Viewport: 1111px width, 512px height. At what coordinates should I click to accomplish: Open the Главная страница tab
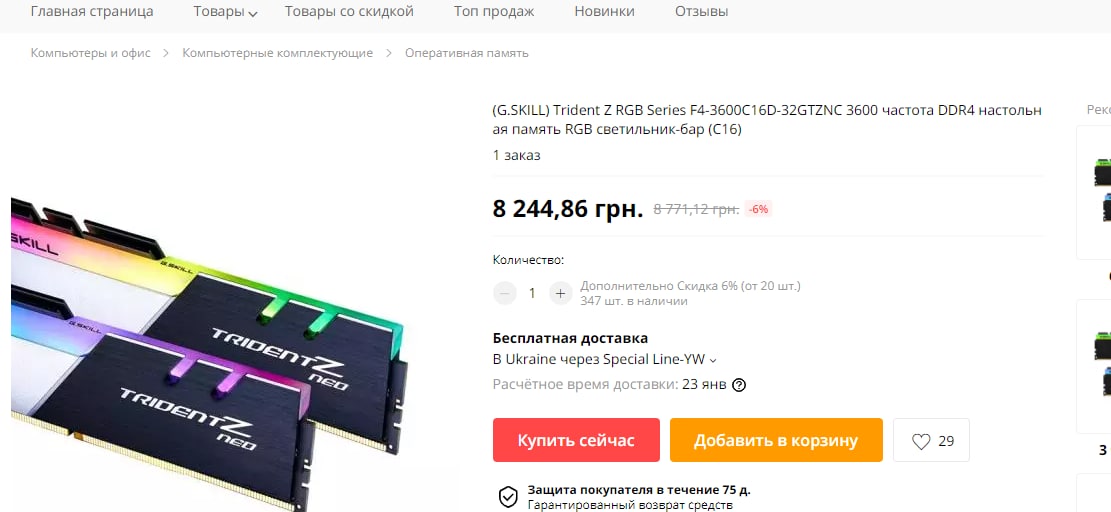tap(92, 11)
